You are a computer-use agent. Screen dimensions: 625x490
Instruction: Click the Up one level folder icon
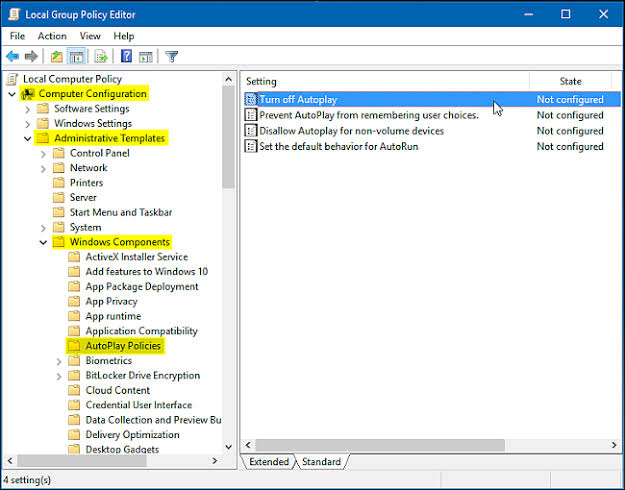57,56
